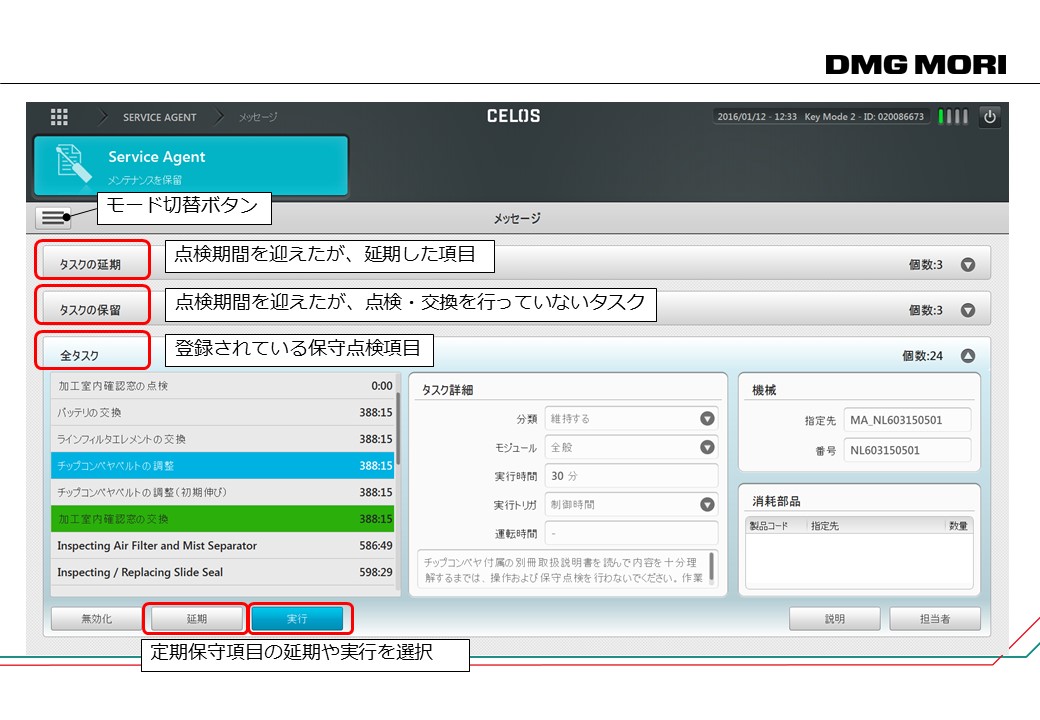Click the green signal status bars

tap(953, 117)
